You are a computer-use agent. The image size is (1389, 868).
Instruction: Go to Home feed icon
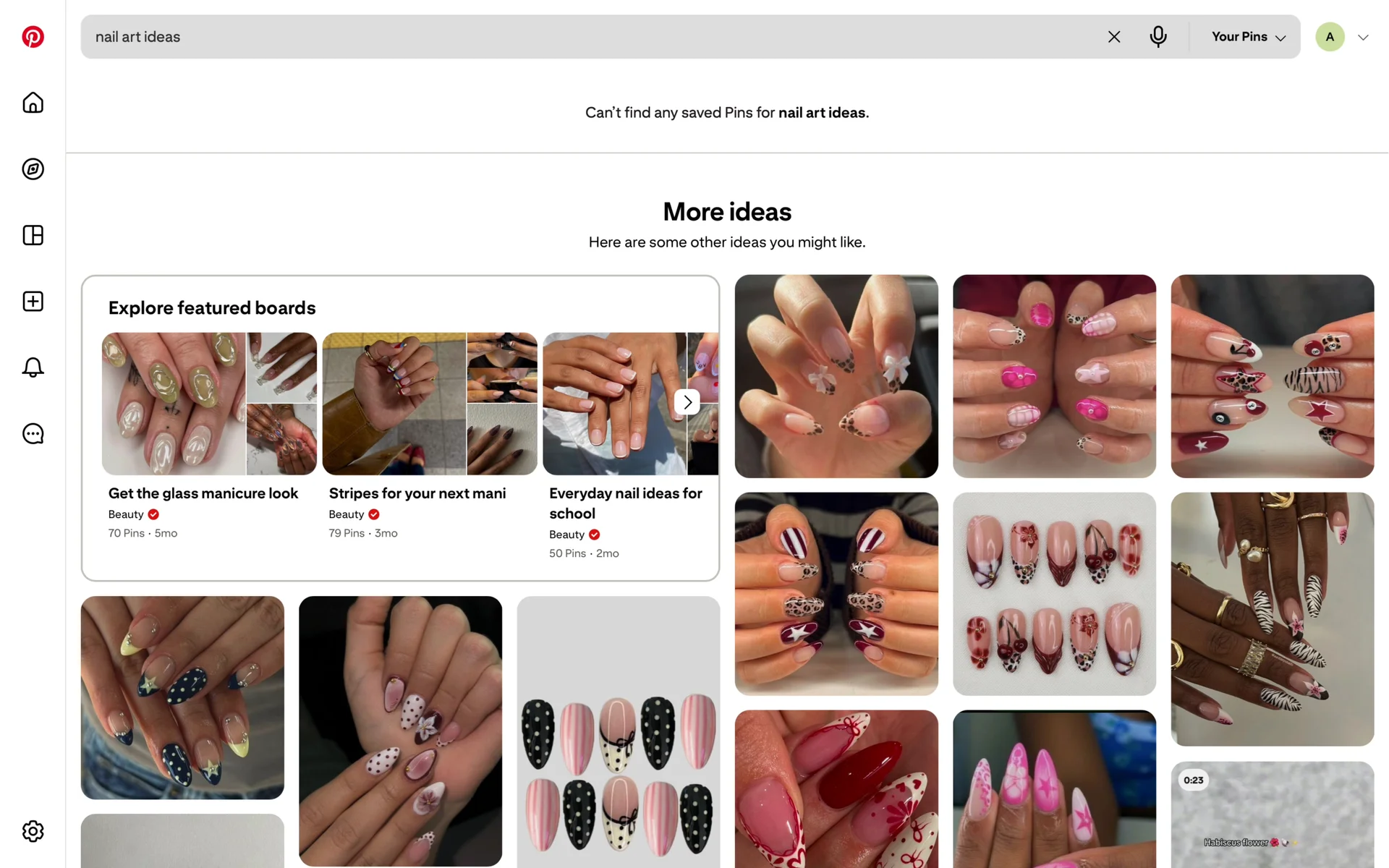click(33, 103)
